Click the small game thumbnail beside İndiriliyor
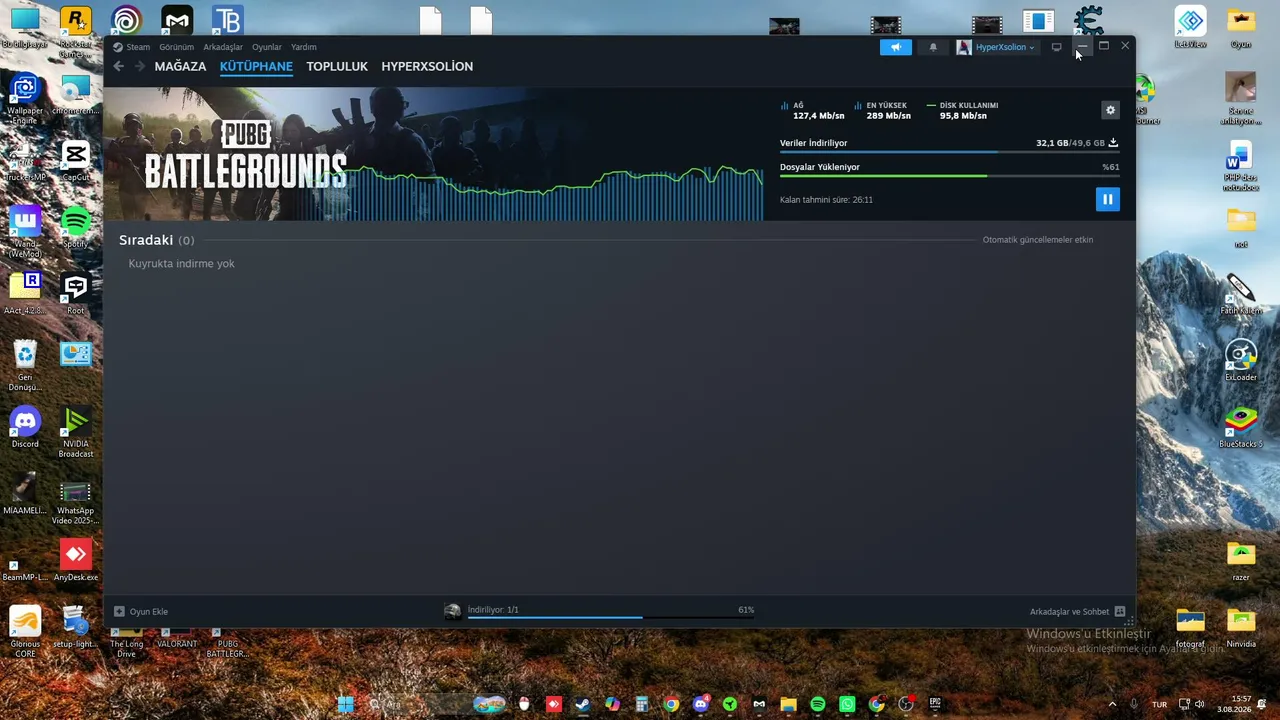Image resolution: width=1280 pixels, height=720 pixels. [x=453, y=611]
